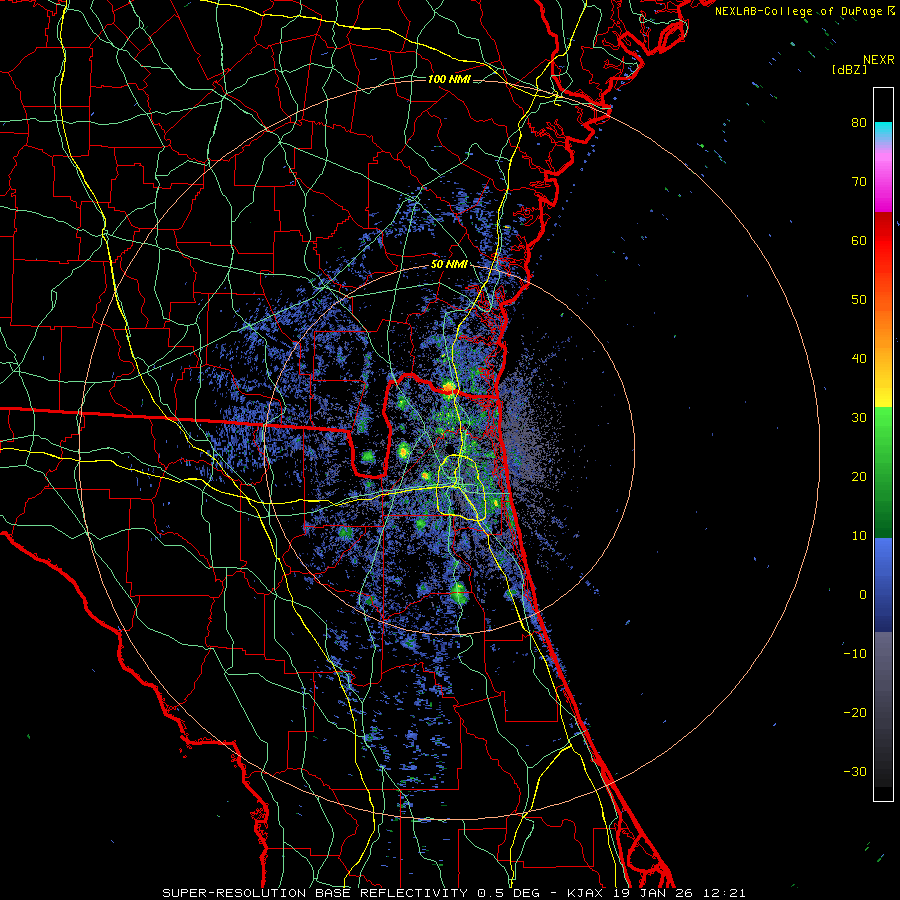Click the 10 dBZ scale value

(x=859, y=536)
